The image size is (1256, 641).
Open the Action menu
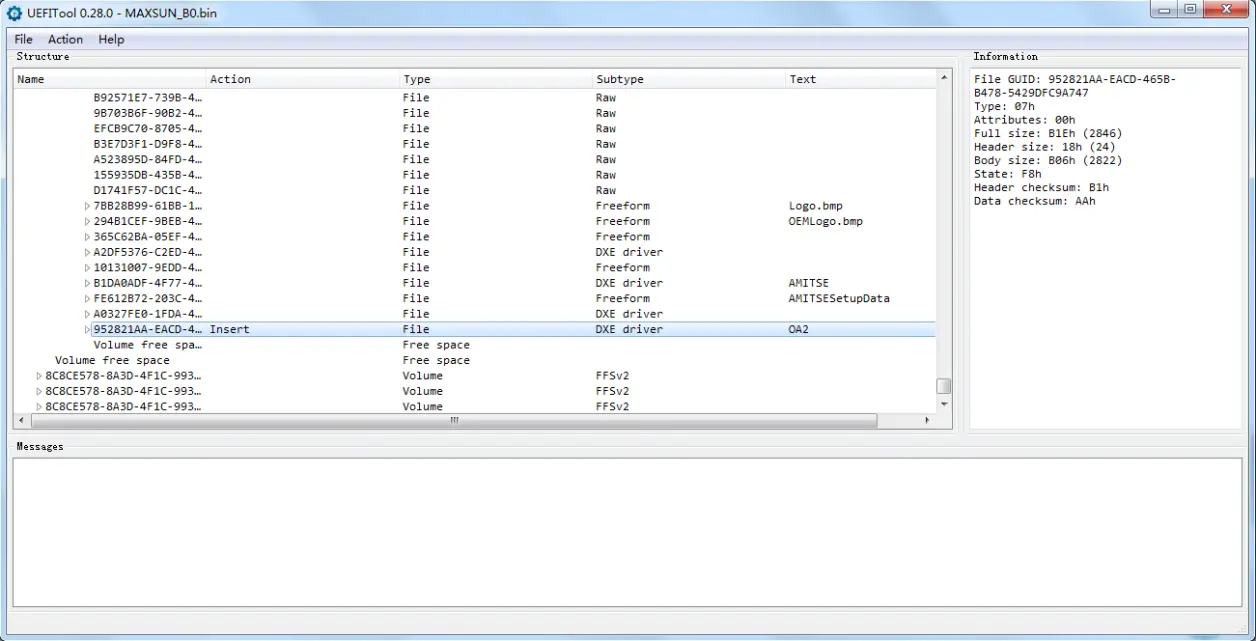[x=65, y=39]
